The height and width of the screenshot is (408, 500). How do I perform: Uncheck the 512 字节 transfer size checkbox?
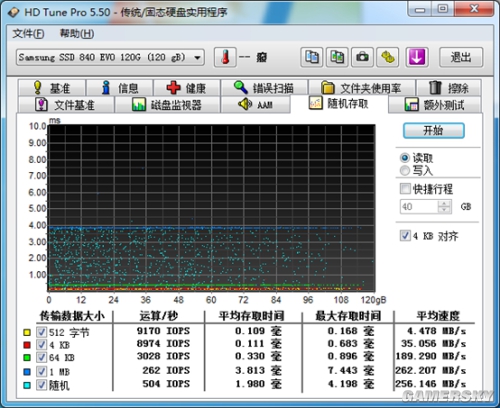click(x=41, y=332)
